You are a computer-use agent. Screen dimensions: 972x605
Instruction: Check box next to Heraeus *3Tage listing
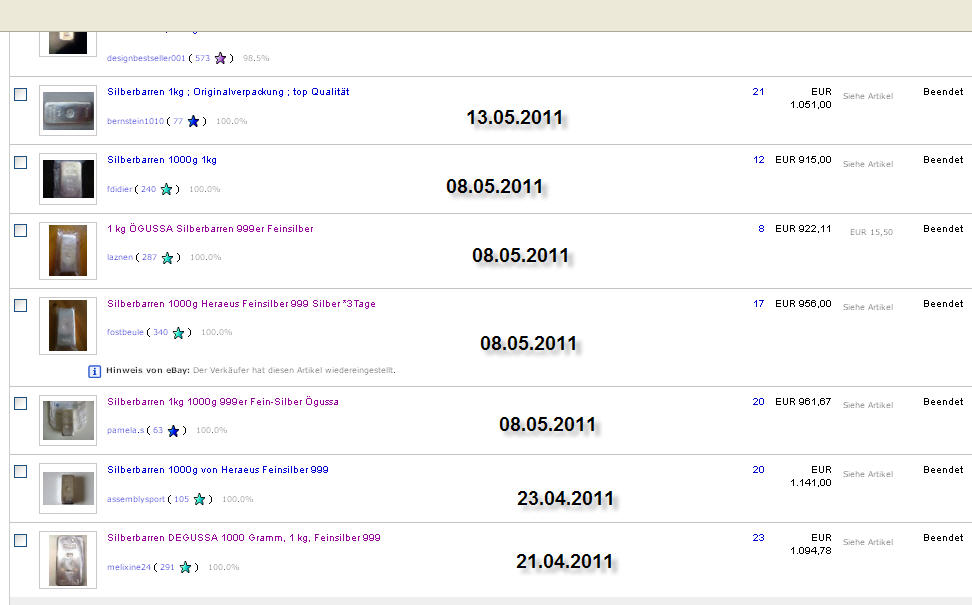coord(20,306)
